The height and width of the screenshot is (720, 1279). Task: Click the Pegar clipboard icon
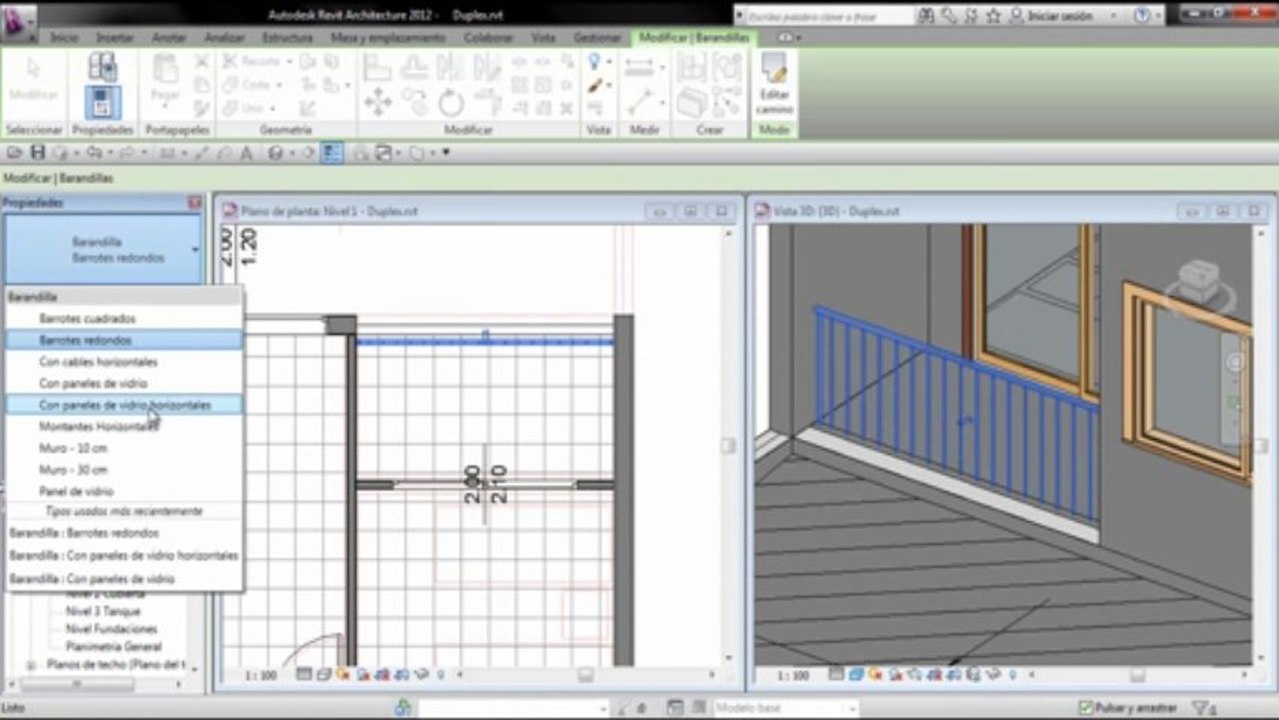(x=165, y=70)
